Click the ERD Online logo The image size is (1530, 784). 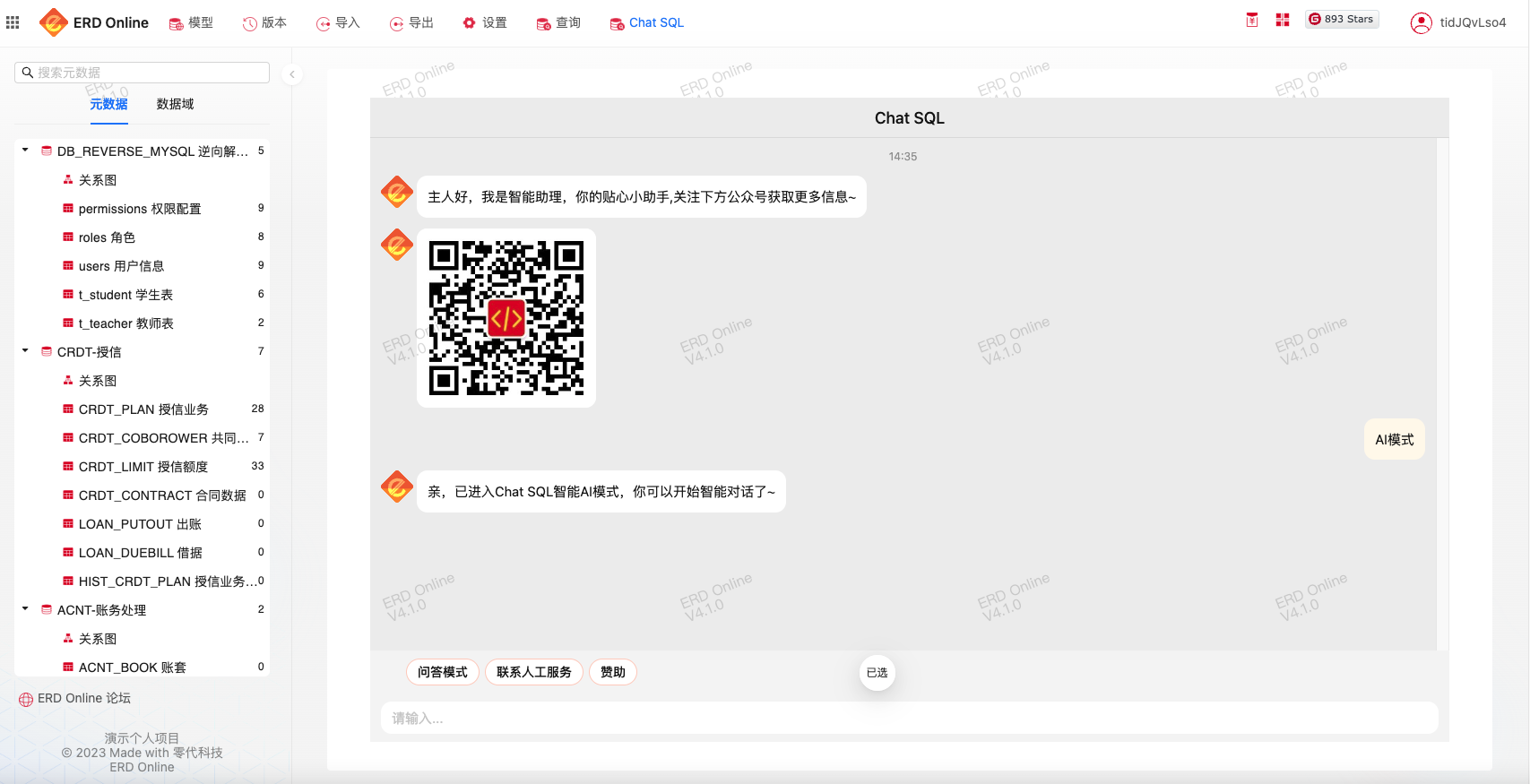[x=94, y=22]
